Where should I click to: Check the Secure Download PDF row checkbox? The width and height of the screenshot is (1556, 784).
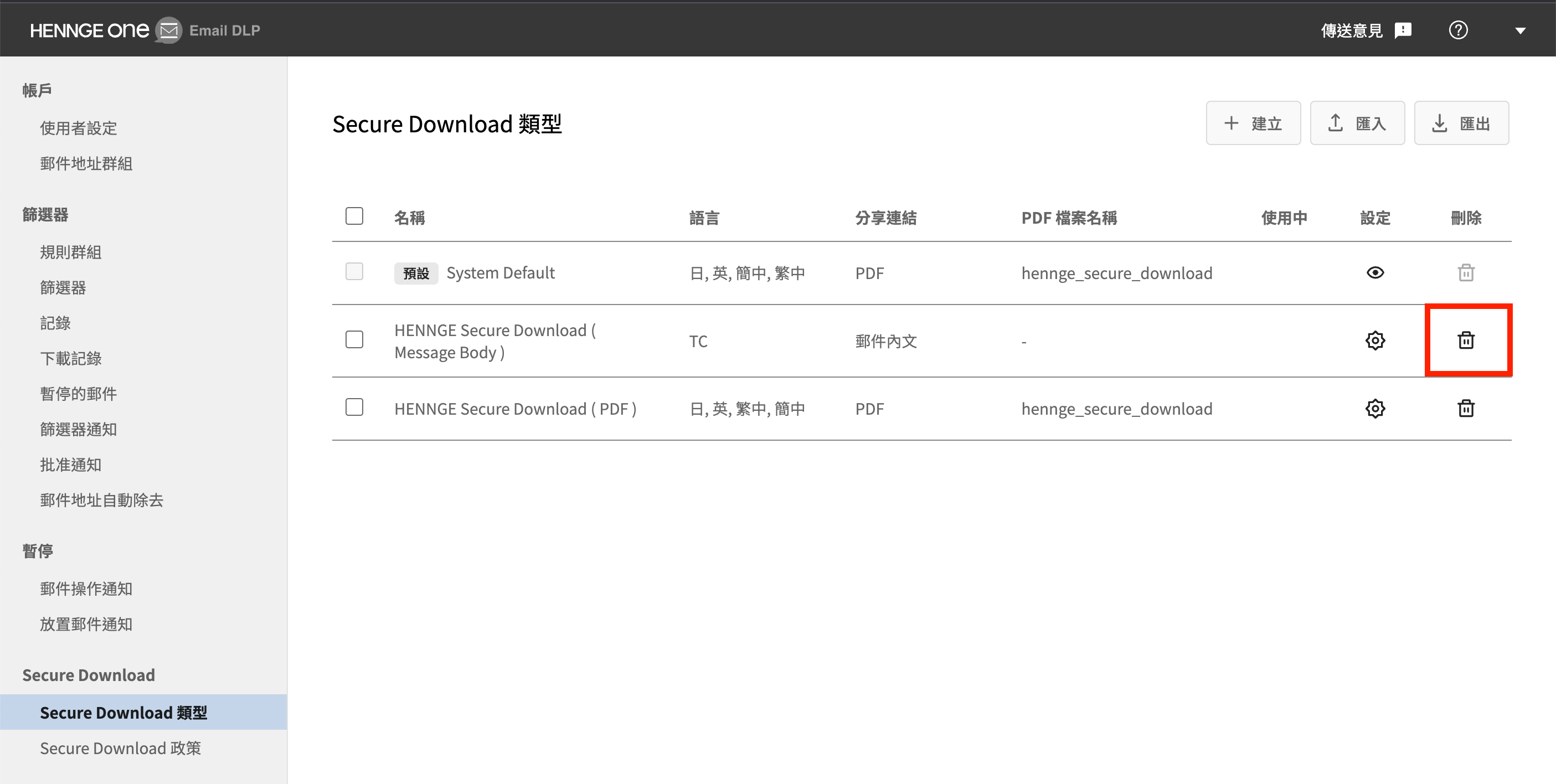(x=354, y=408)
